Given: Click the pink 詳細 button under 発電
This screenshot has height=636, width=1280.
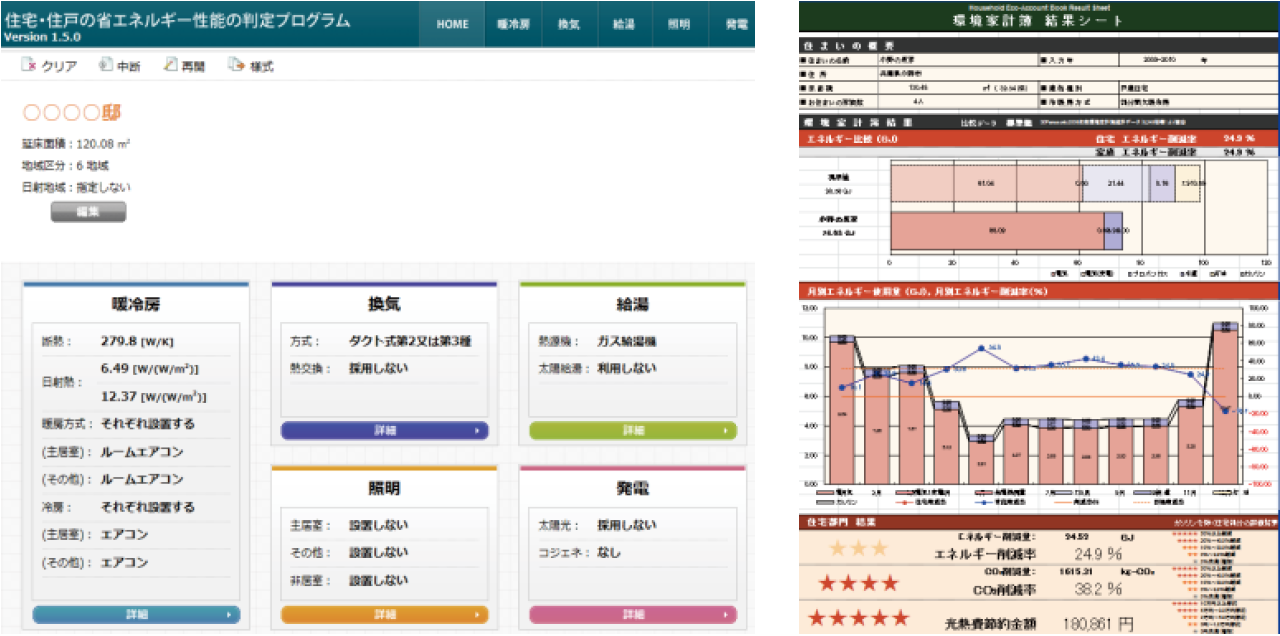Looking at the screenshot, I should [632, 614].
